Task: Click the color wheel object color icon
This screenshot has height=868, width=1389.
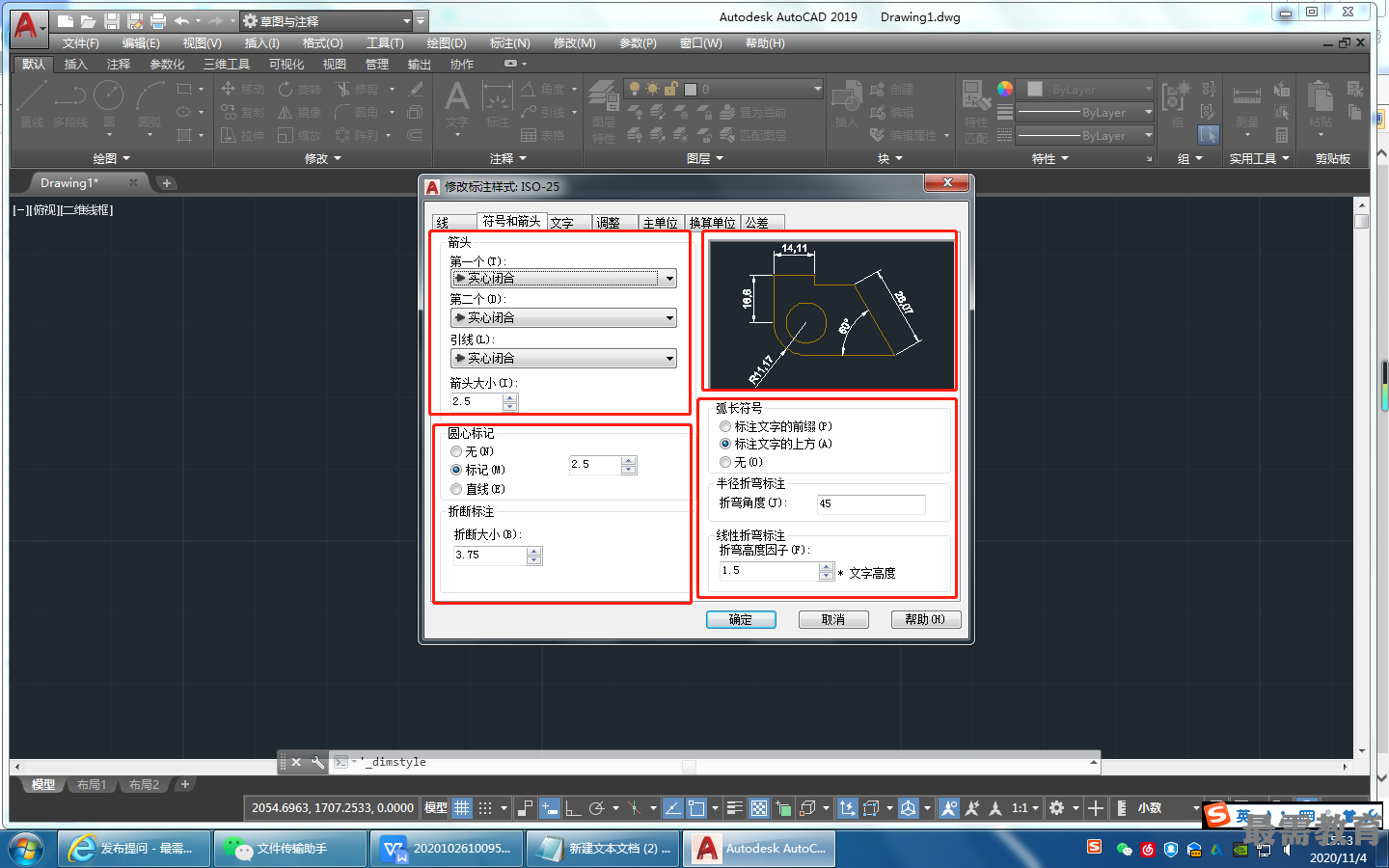Action: click(1005, 89)
